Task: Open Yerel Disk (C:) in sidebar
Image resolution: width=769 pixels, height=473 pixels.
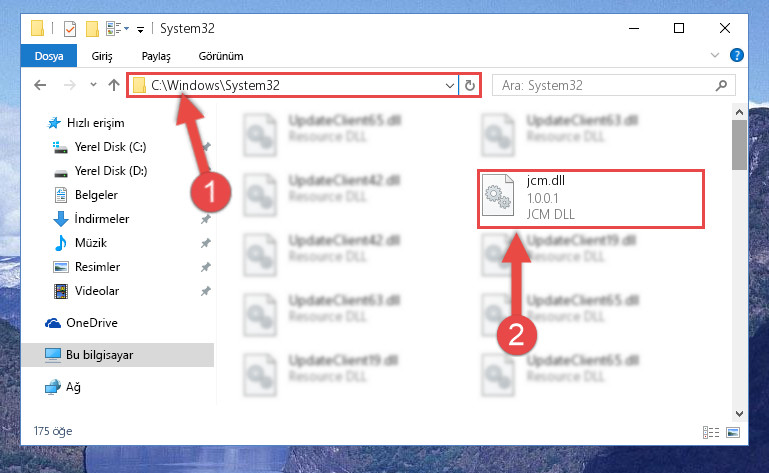Action: coord(110,147)
